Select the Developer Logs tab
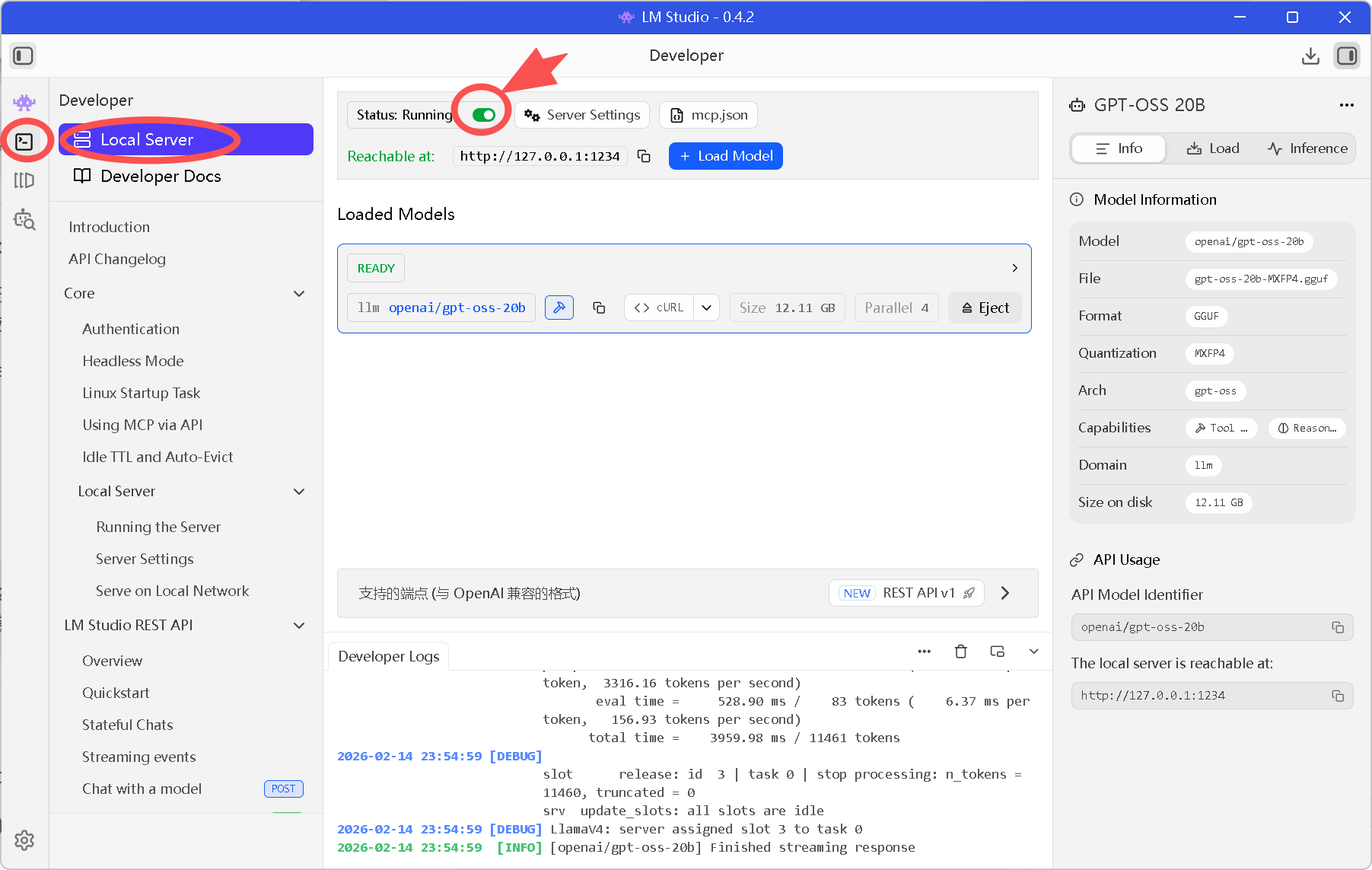The image size is (1372, 870). tap(389, 656)
